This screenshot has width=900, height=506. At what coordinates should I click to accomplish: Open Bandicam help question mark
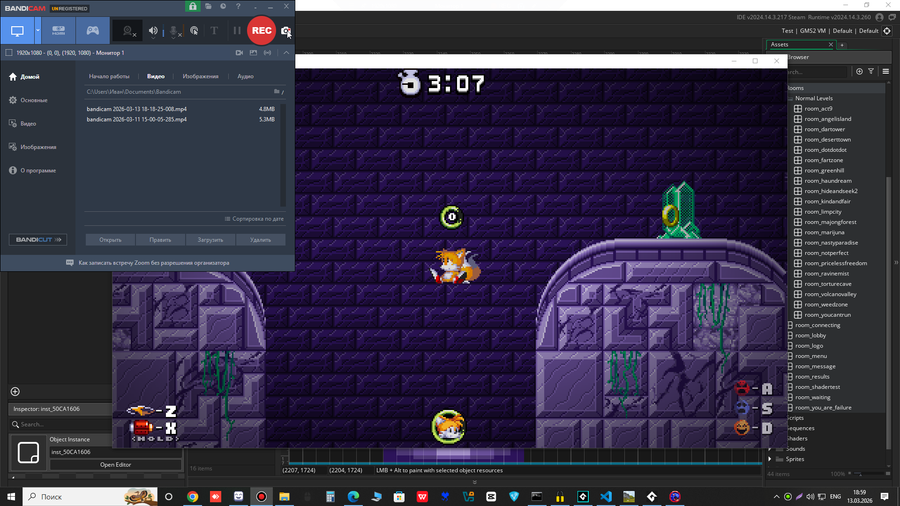click(x=238, y=6)
